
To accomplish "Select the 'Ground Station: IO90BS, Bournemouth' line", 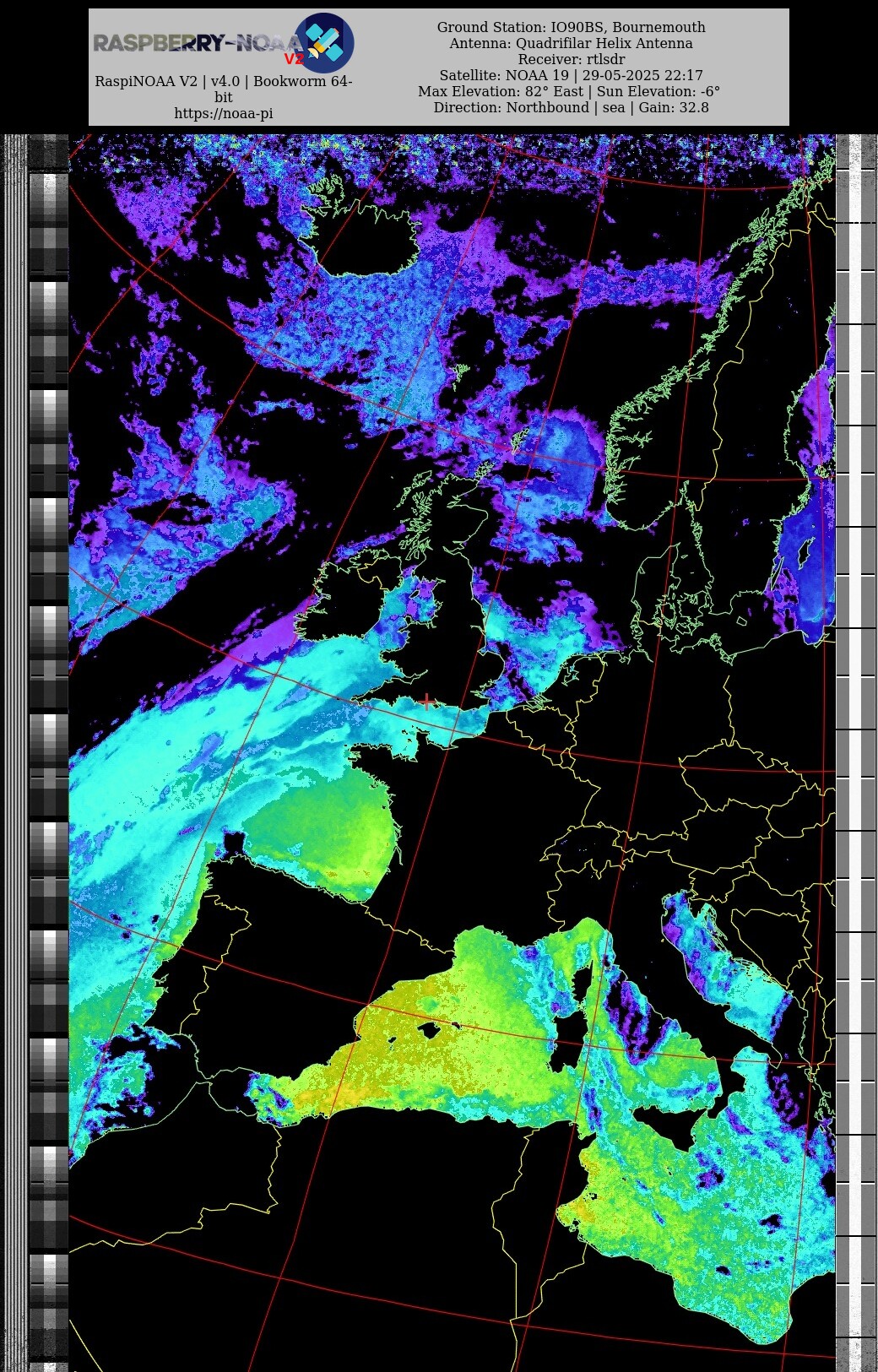I will tap(572, 27).
